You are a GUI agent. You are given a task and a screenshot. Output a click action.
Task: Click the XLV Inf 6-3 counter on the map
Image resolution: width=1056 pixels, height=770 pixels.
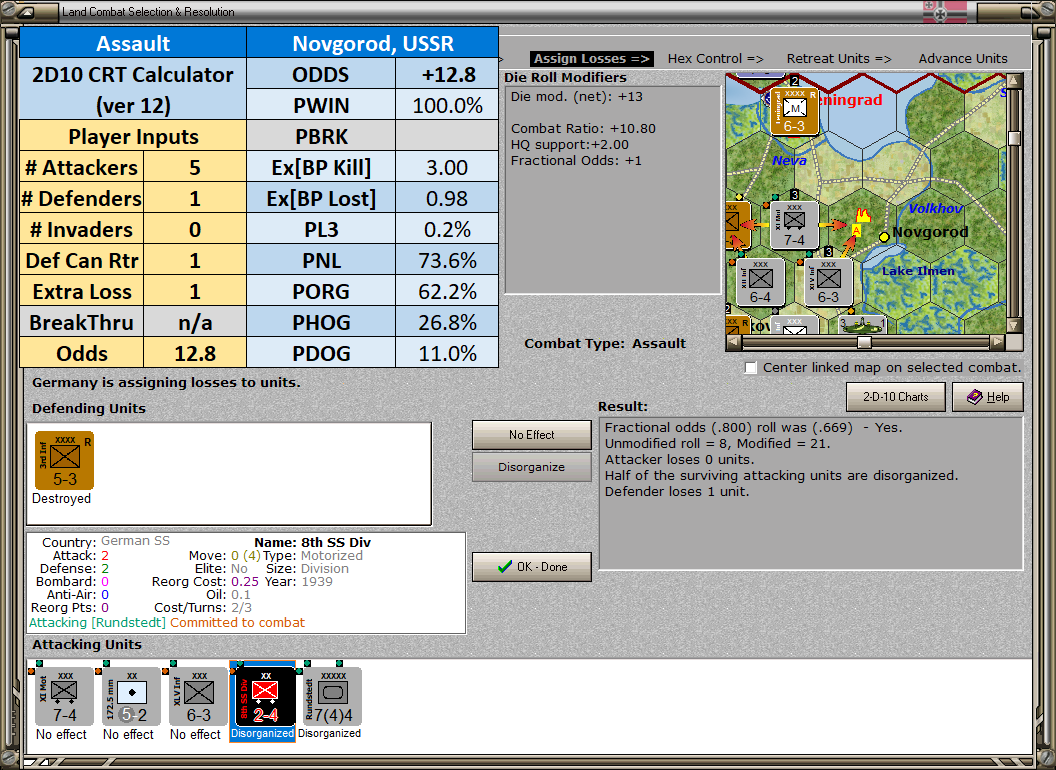click(x=828, y=282)
